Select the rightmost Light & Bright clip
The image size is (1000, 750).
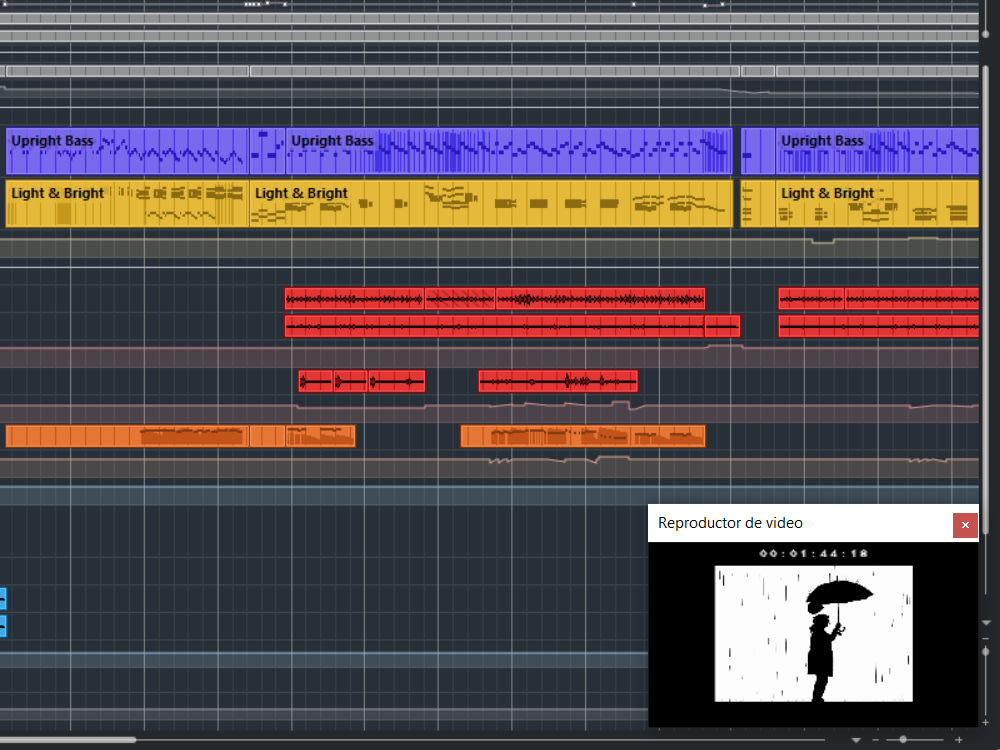[x=877, y=203]
